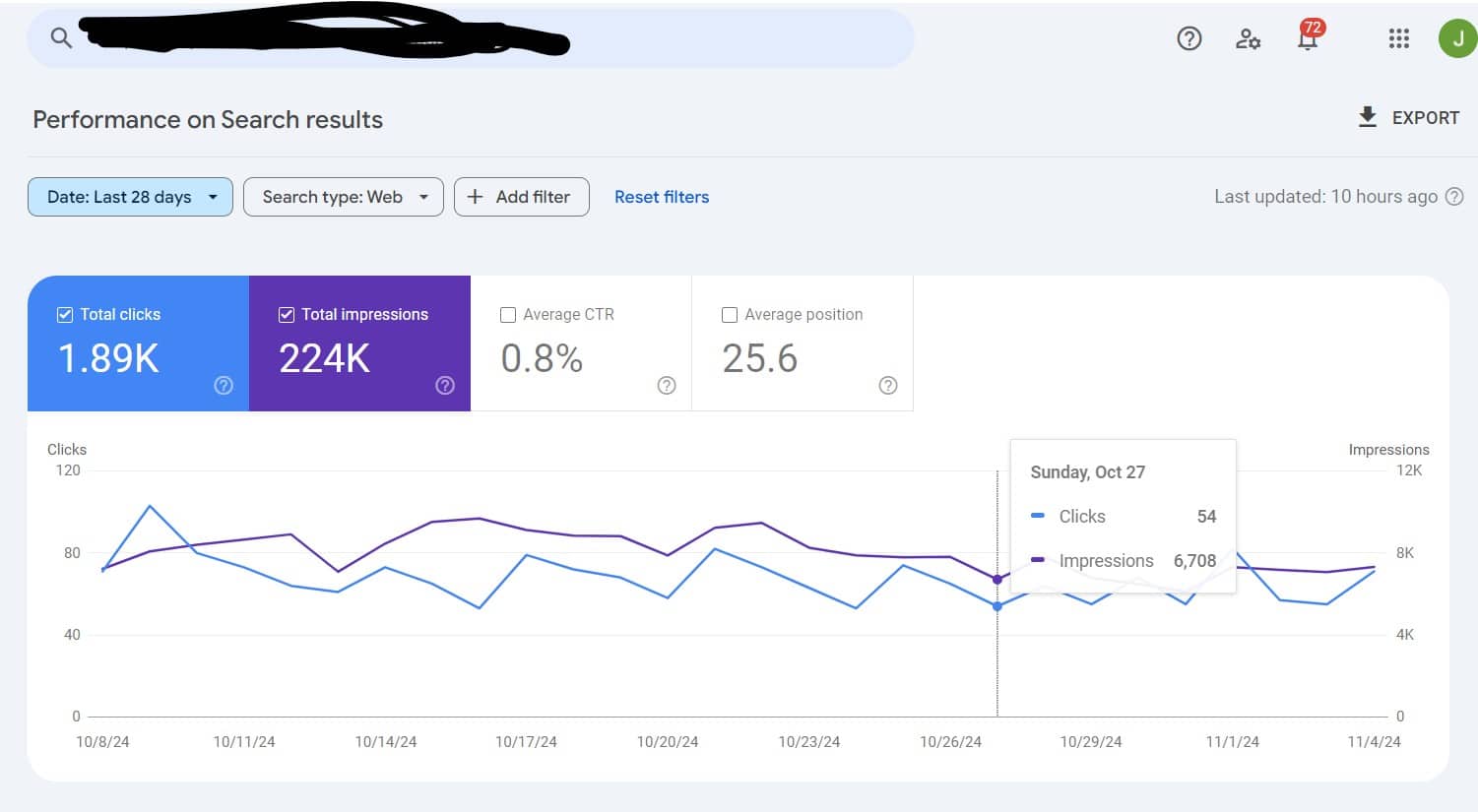Open the Date: Last 28 days dropdown

pyautogui.click(x=130, y=197)
